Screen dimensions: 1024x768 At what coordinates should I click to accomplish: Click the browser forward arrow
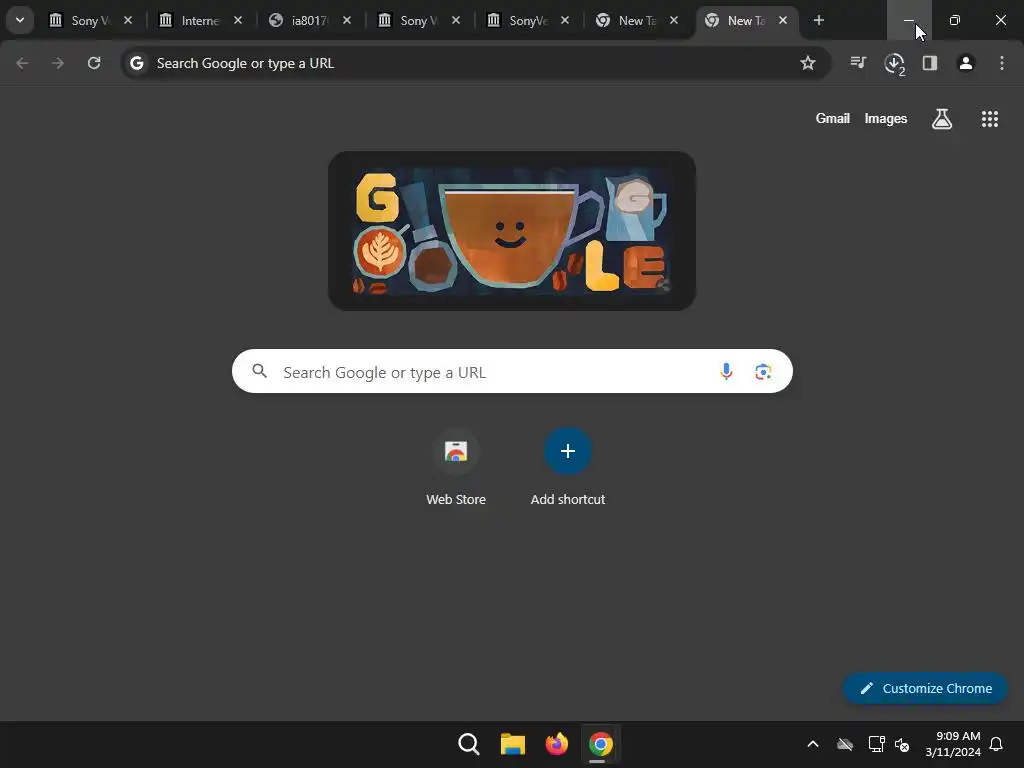pyautogui.click(x=58, y=63)
